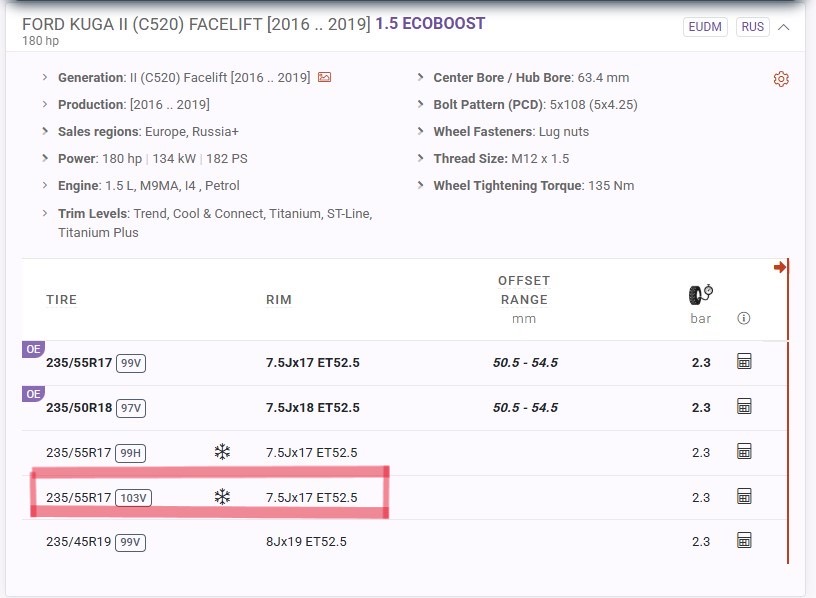Click the 8Jx19 ET52.5 rim entry

coord(306,542)
